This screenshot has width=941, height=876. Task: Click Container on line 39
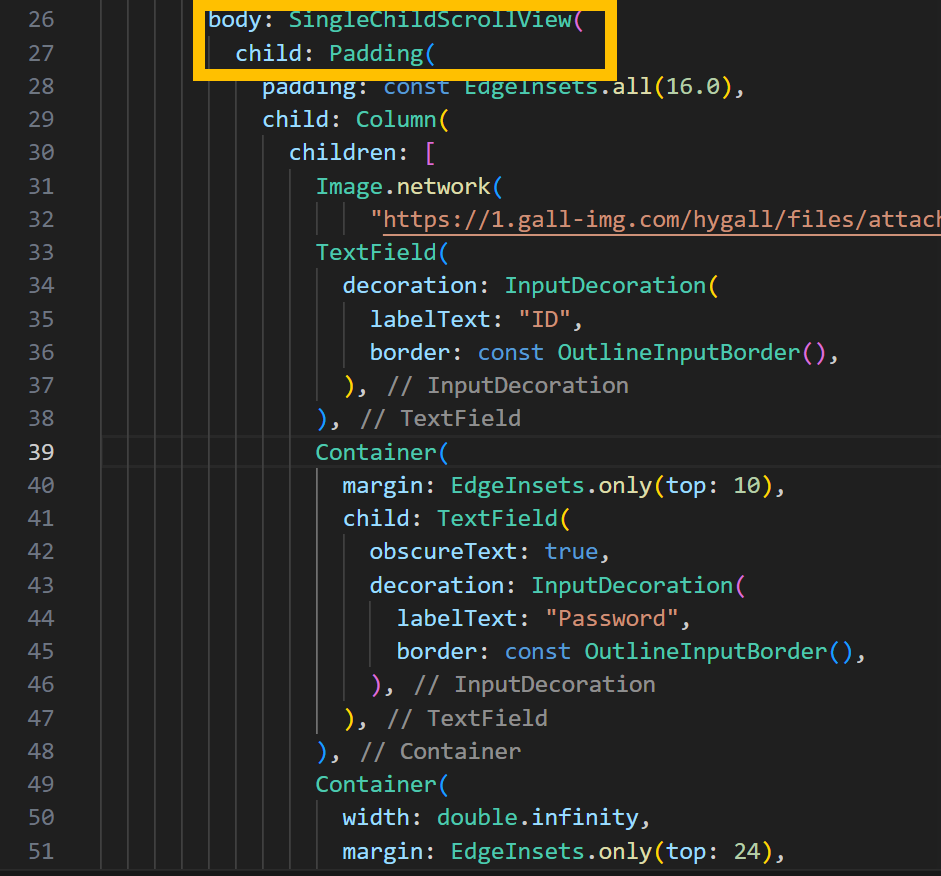coord(376,452)
